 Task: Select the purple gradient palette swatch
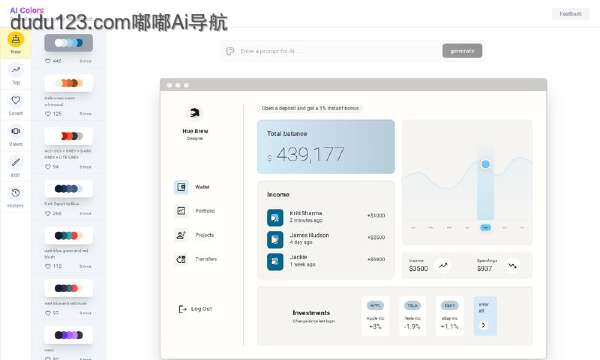[x=68, y=335]
